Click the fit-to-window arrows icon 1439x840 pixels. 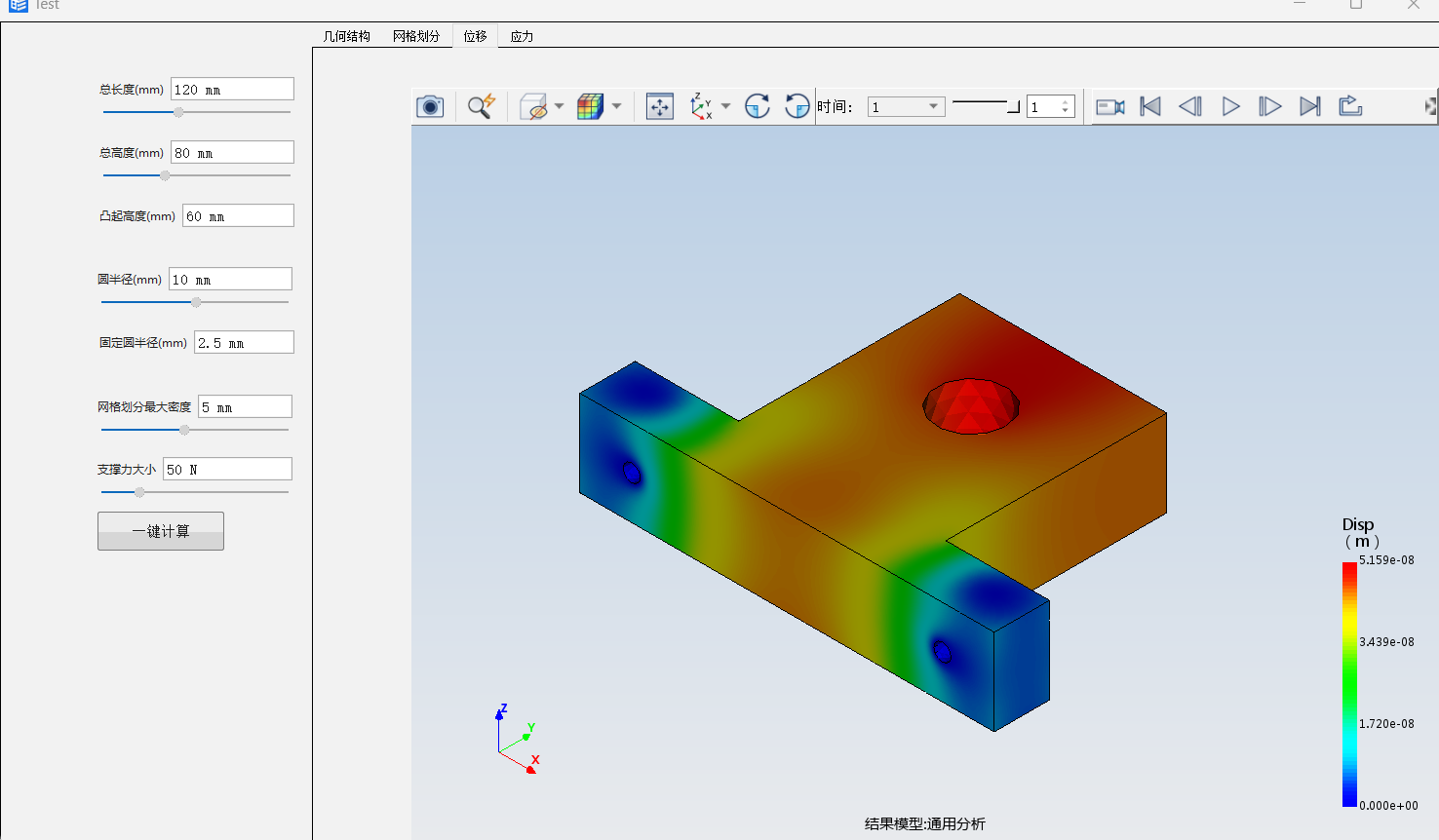pyautogui.click(x=660, y=106)
